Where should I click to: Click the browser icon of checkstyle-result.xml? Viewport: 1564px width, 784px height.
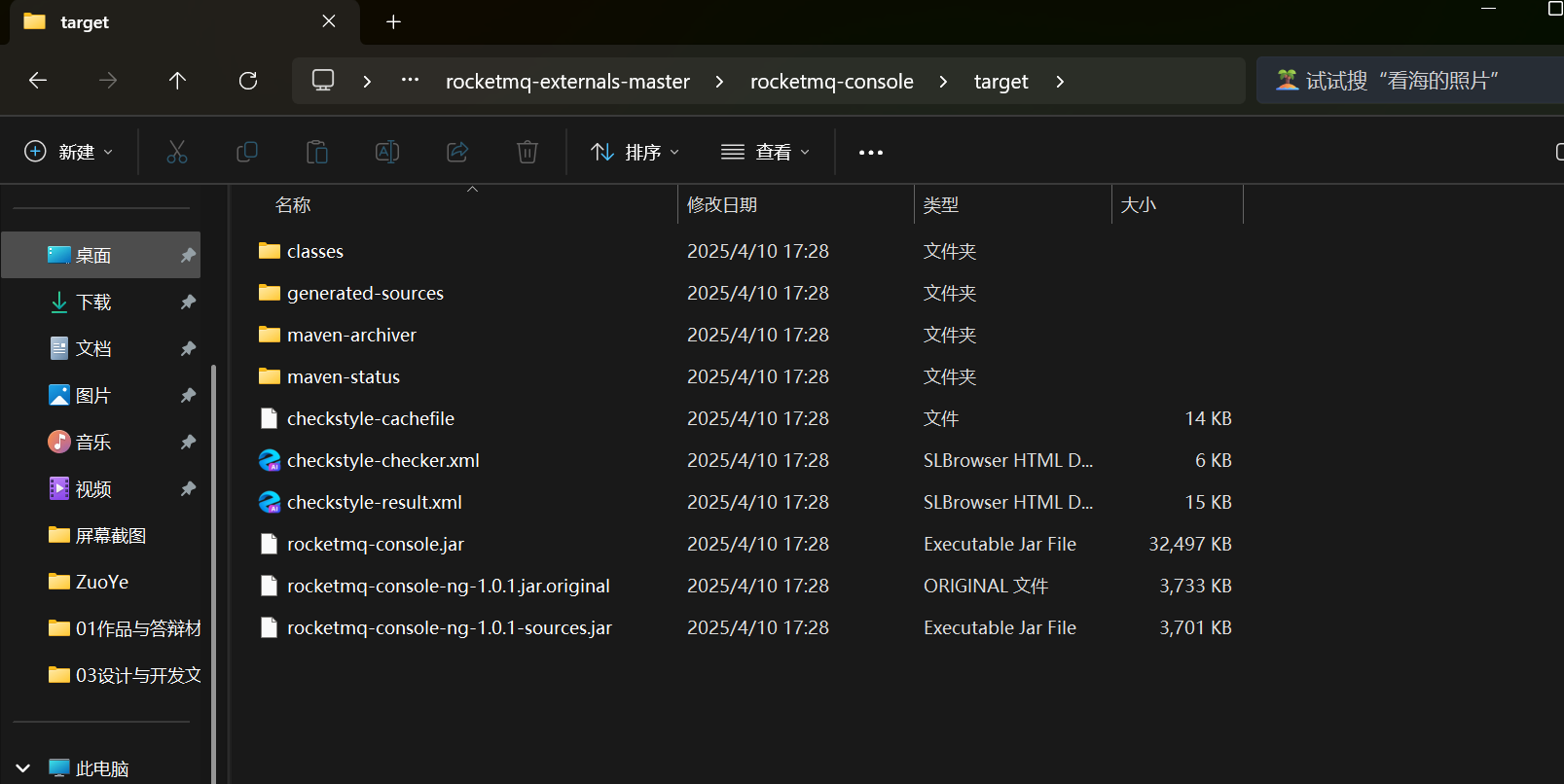270,502
